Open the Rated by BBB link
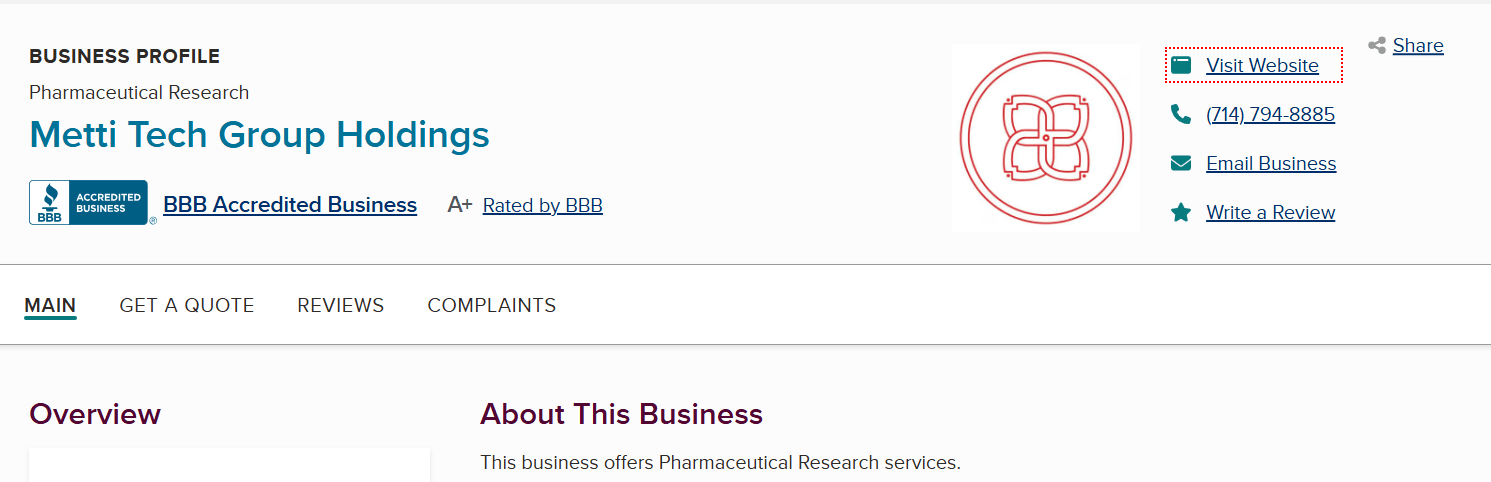The image size is (1491, 482). 542,206
